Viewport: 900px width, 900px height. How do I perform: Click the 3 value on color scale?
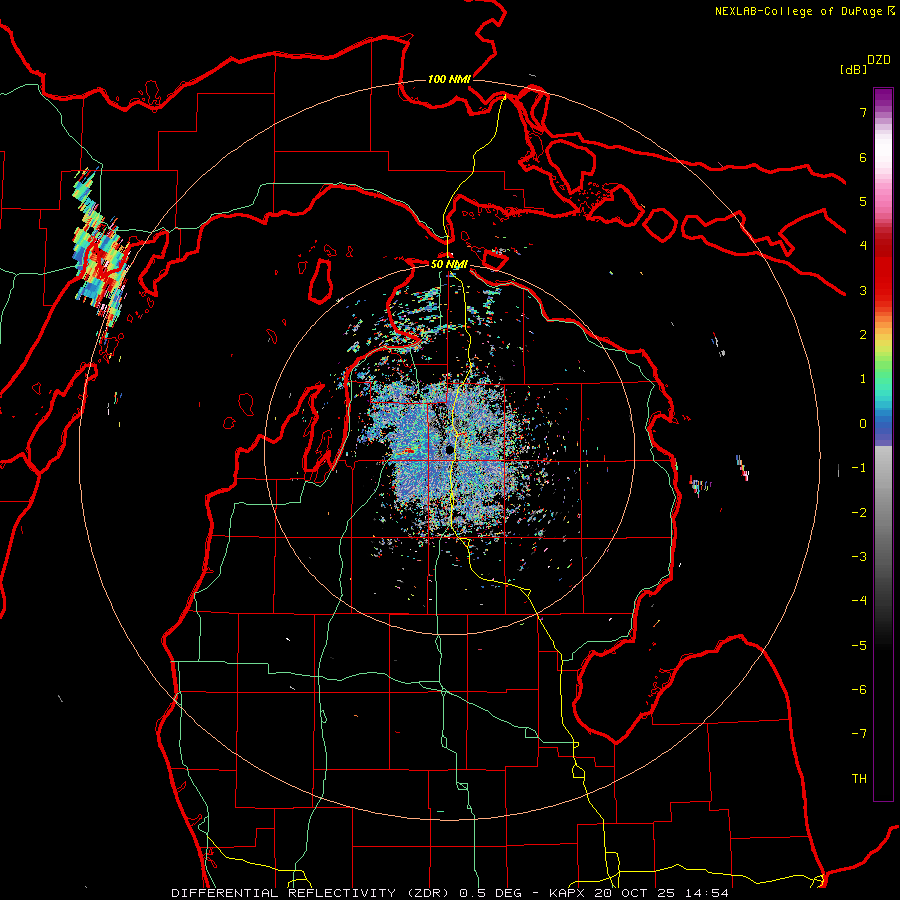[863, 290]
